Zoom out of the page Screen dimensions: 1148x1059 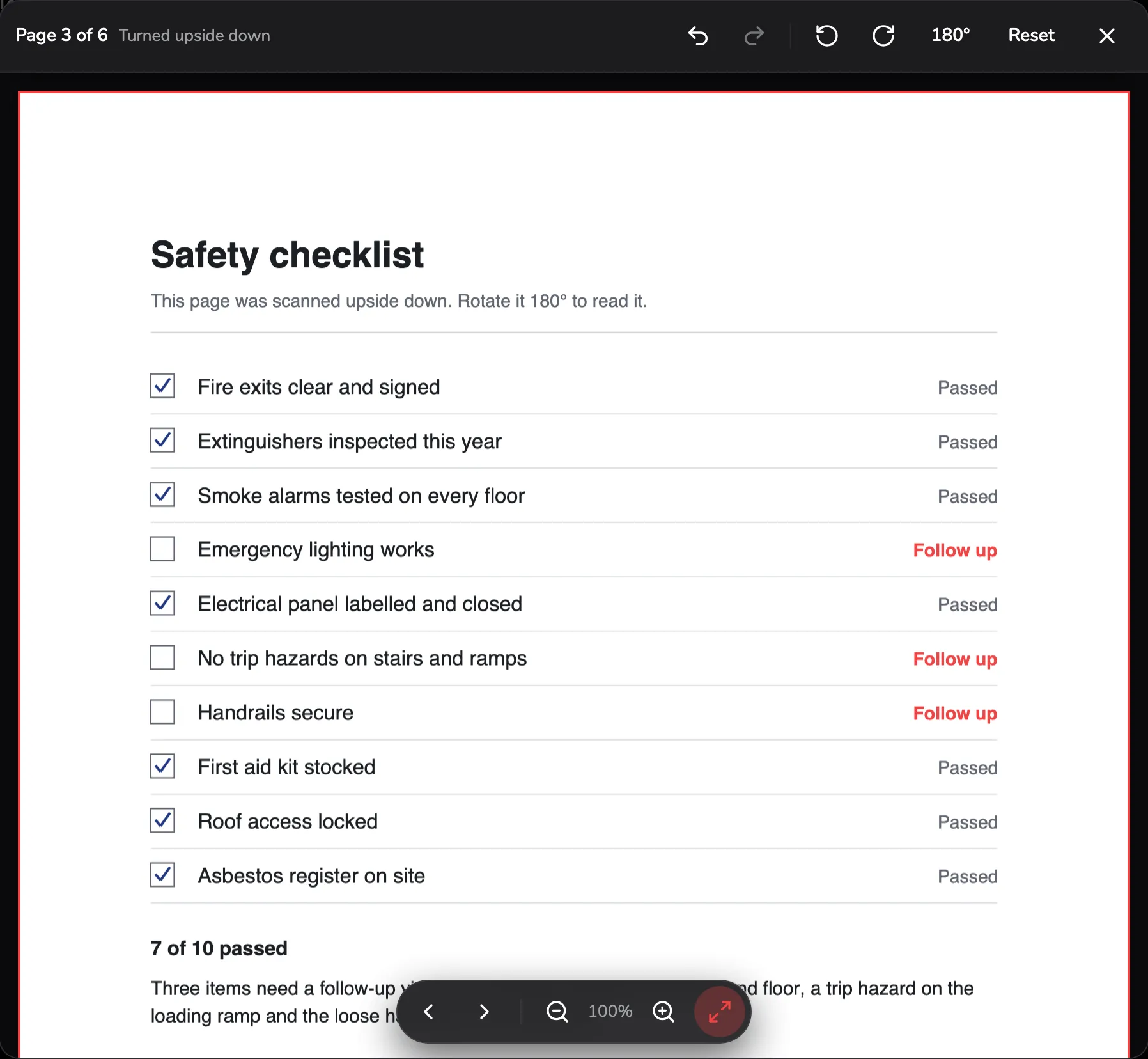[x=557, y=1011]
